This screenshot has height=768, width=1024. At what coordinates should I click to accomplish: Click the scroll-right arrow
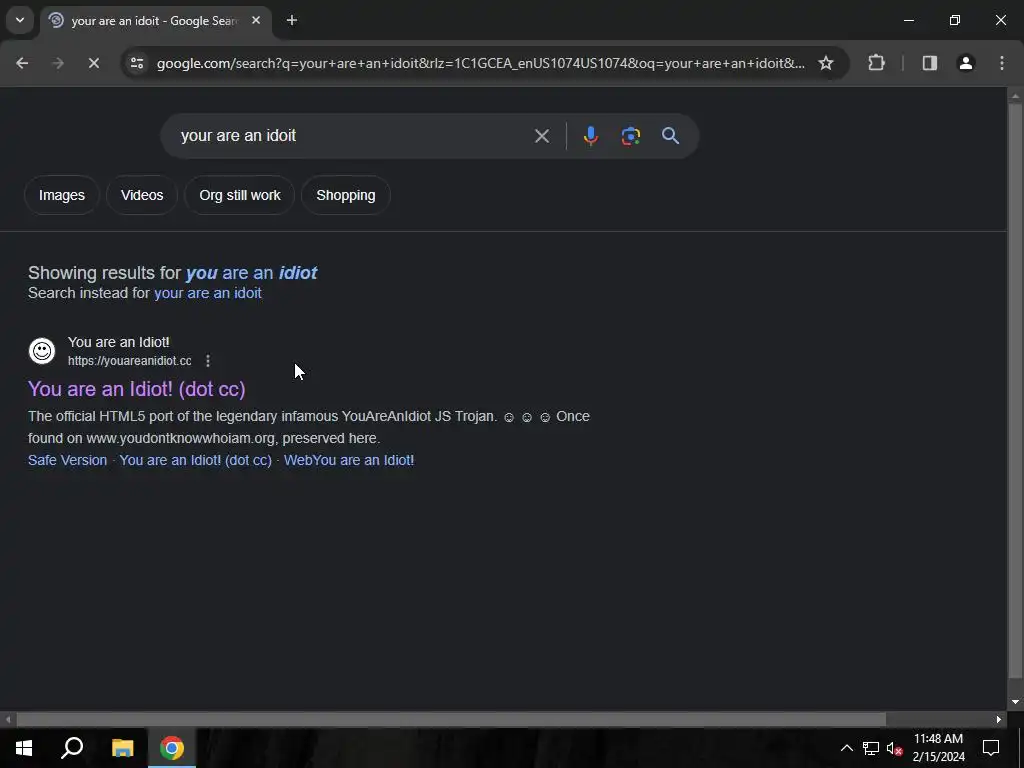tap(999, 719)
